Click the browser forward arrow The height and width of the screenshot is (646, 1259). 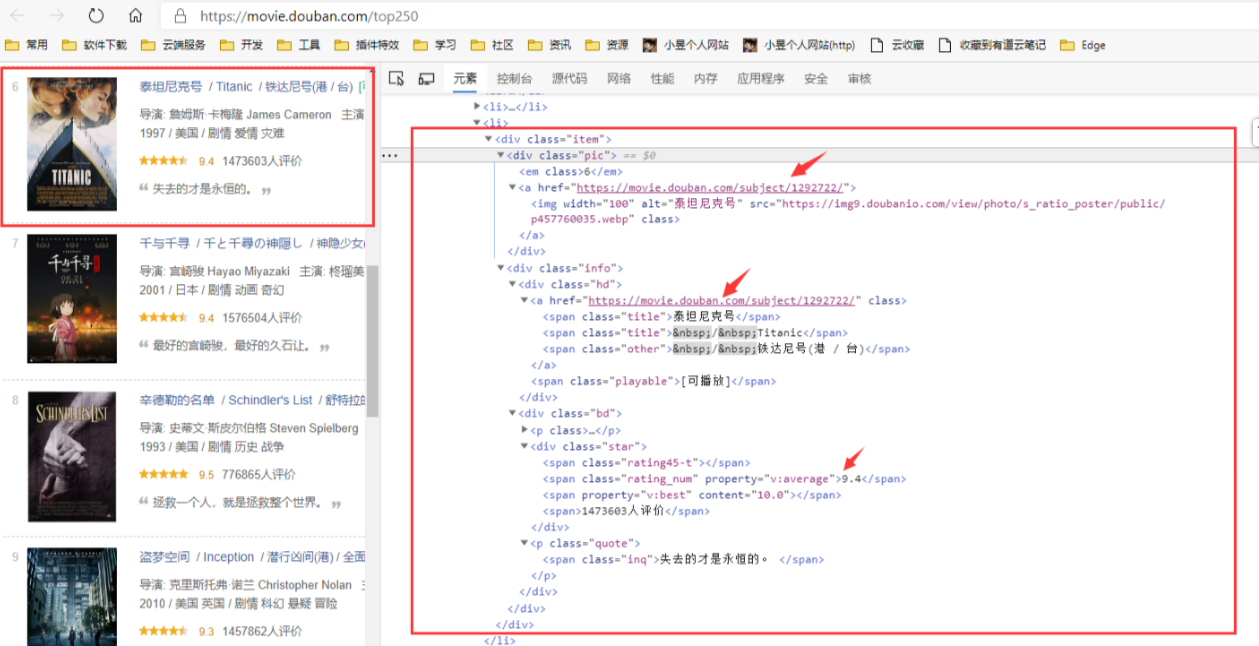point(57,16)
